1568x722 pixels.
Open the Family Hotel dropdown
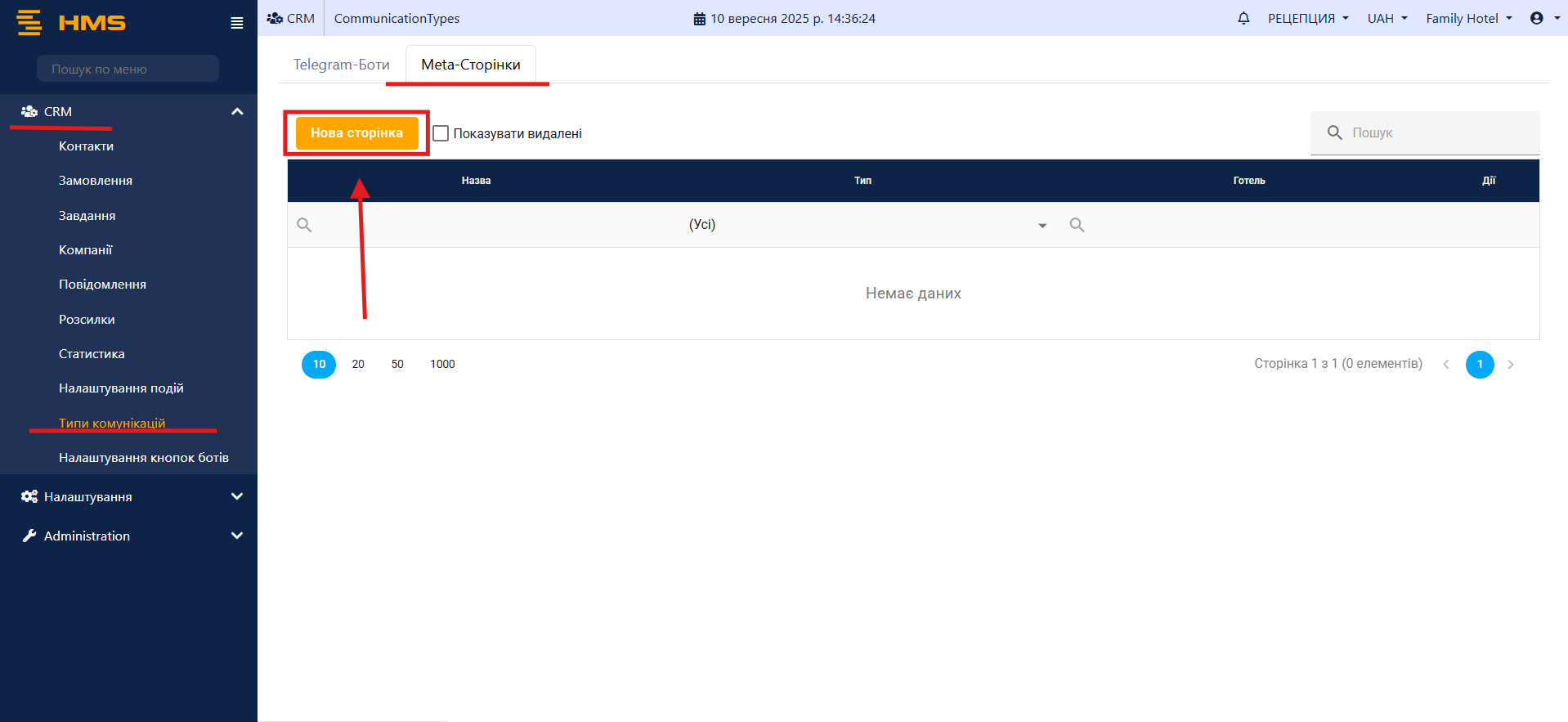(x=1468, y=18)
